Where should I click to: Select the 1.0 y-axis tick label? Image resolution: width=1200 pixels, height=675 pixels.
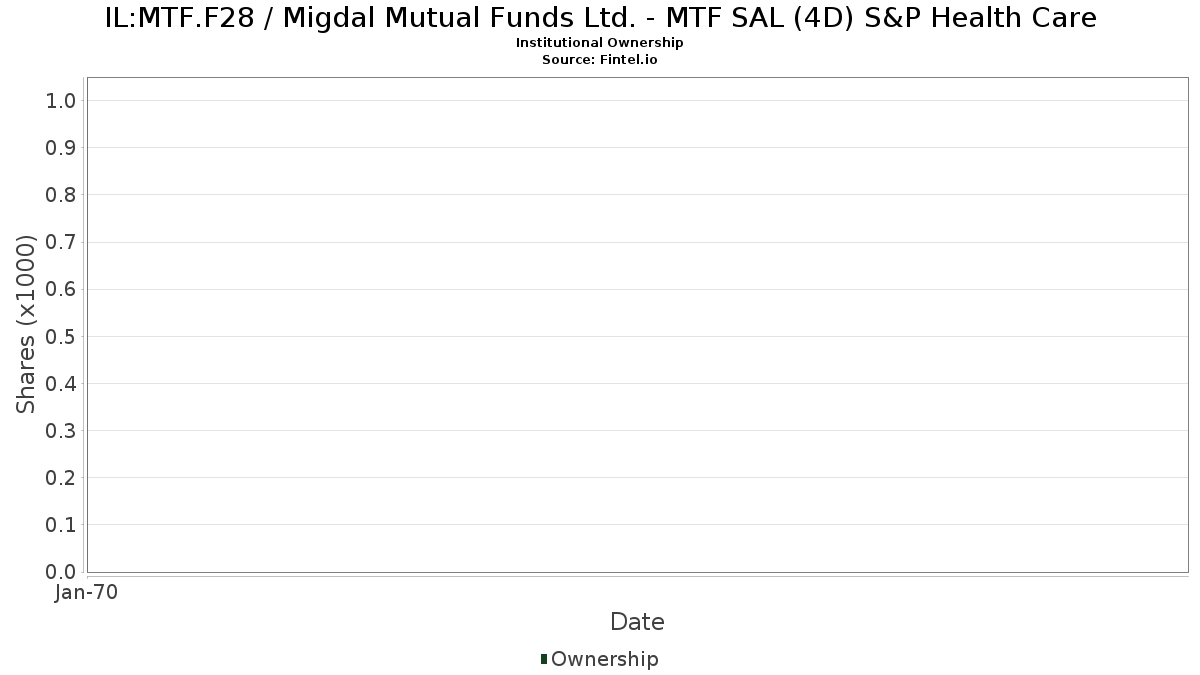point(62,100)
